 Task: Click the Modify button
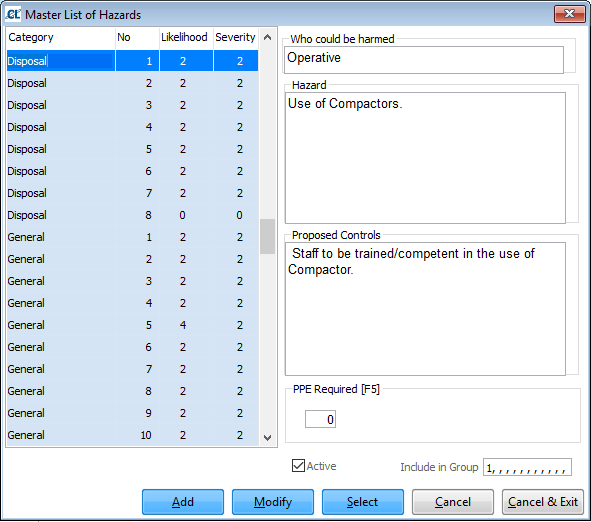tap(273, 502)
